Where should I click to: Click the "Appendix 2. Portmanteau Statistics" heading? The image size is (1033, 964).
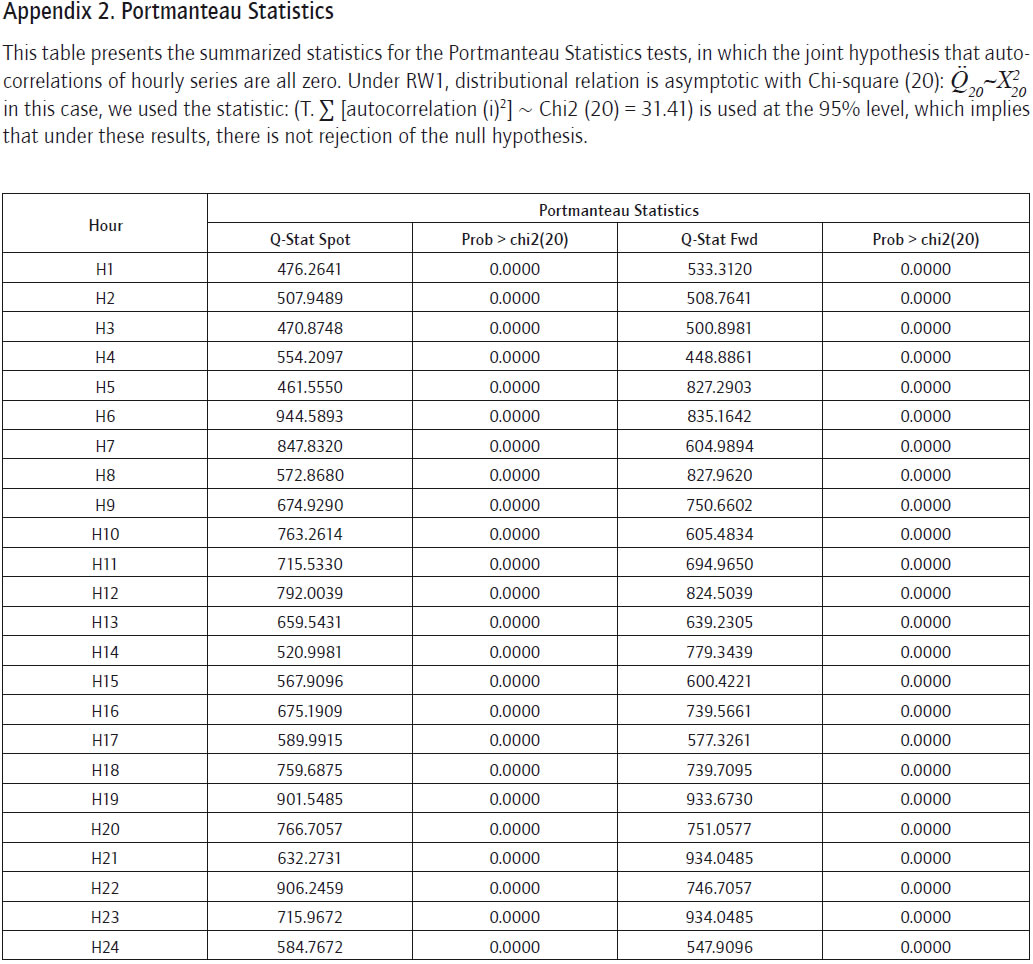click(x=169, y=13)
